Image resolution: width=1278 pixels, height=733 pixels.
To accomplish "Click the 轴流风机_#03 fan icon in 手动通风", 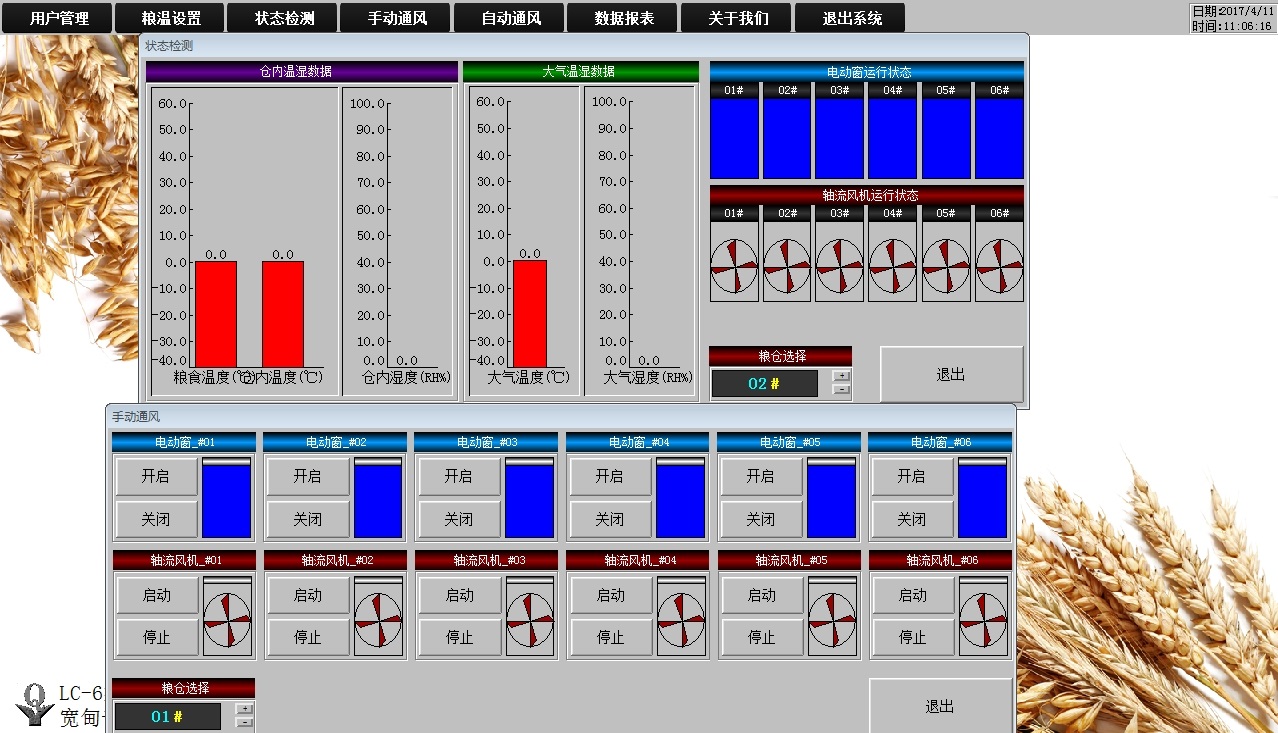I will [x=529, y=620].
